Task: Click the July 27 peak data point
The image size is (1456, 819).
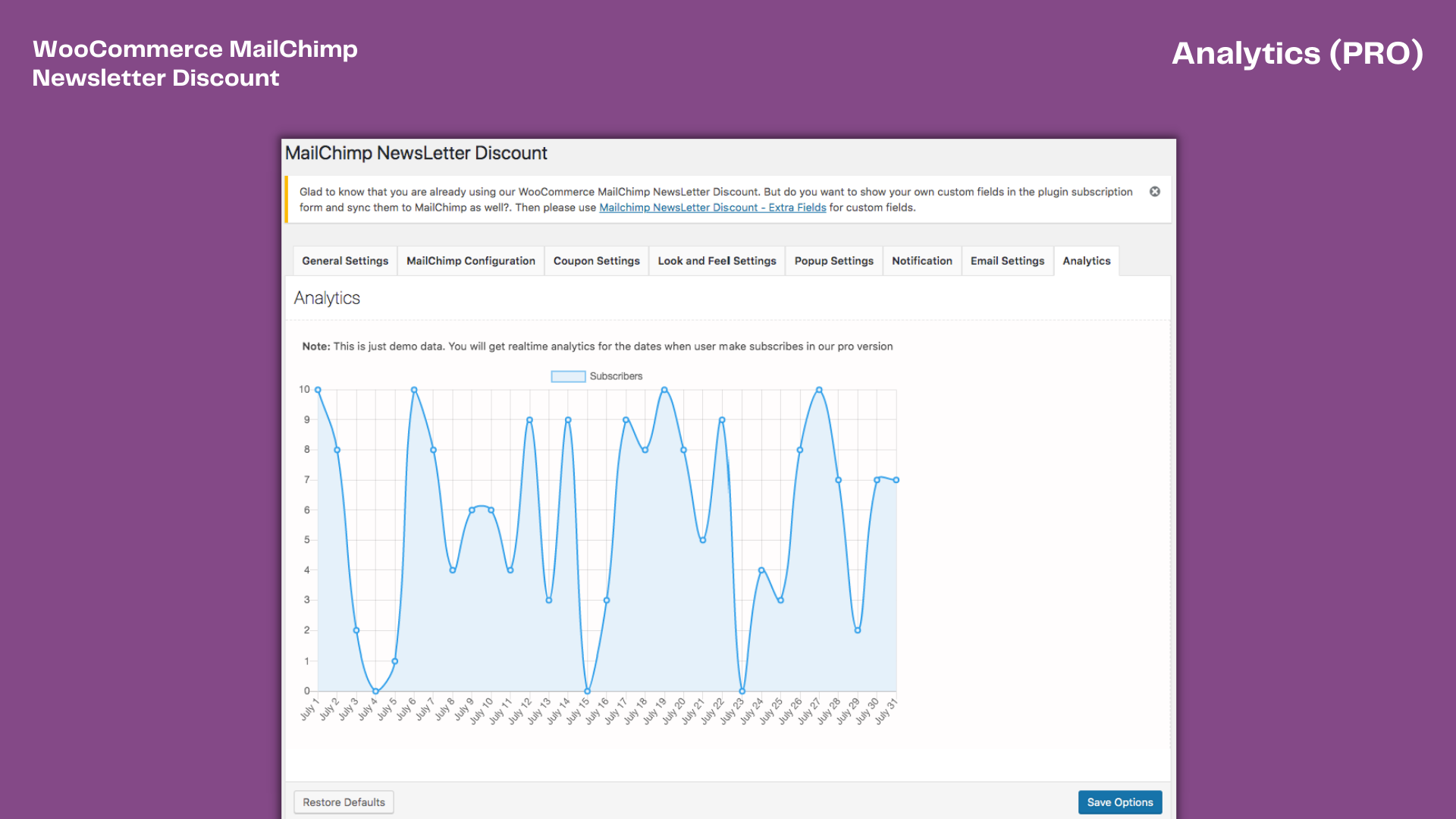Action: pyautogui.click(x=819, y=390)
